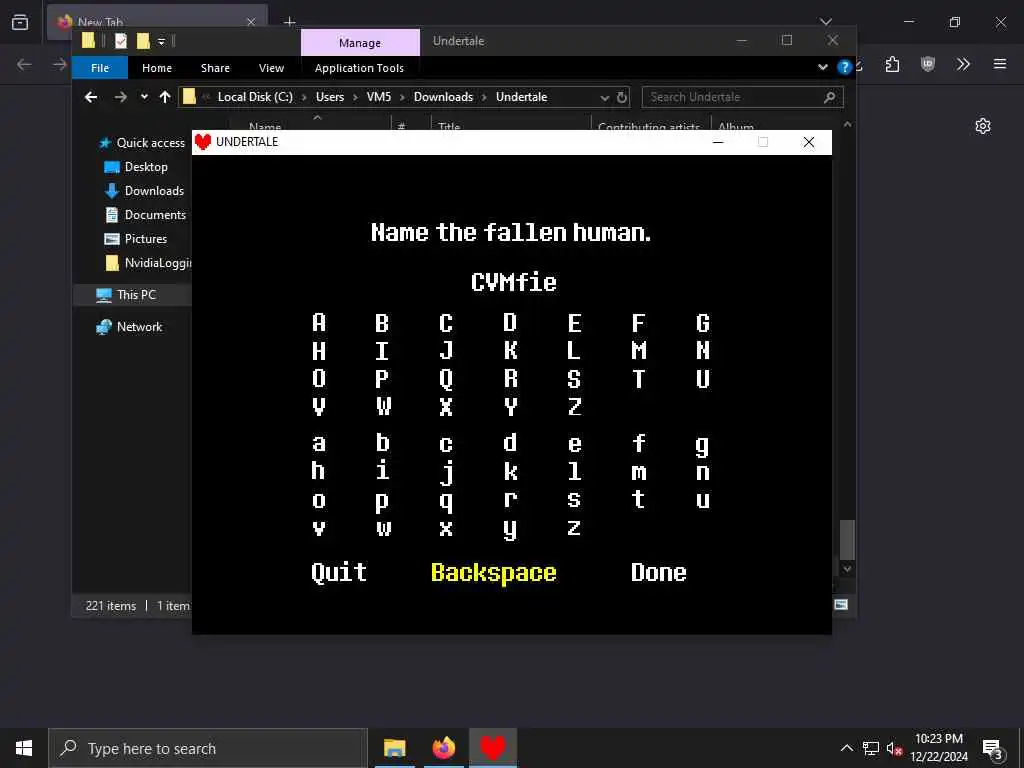Image resolution: width=1024 pixels, height=768 pixels.
Task: Click the Manage contextual tab
Action: click(360, 42)
